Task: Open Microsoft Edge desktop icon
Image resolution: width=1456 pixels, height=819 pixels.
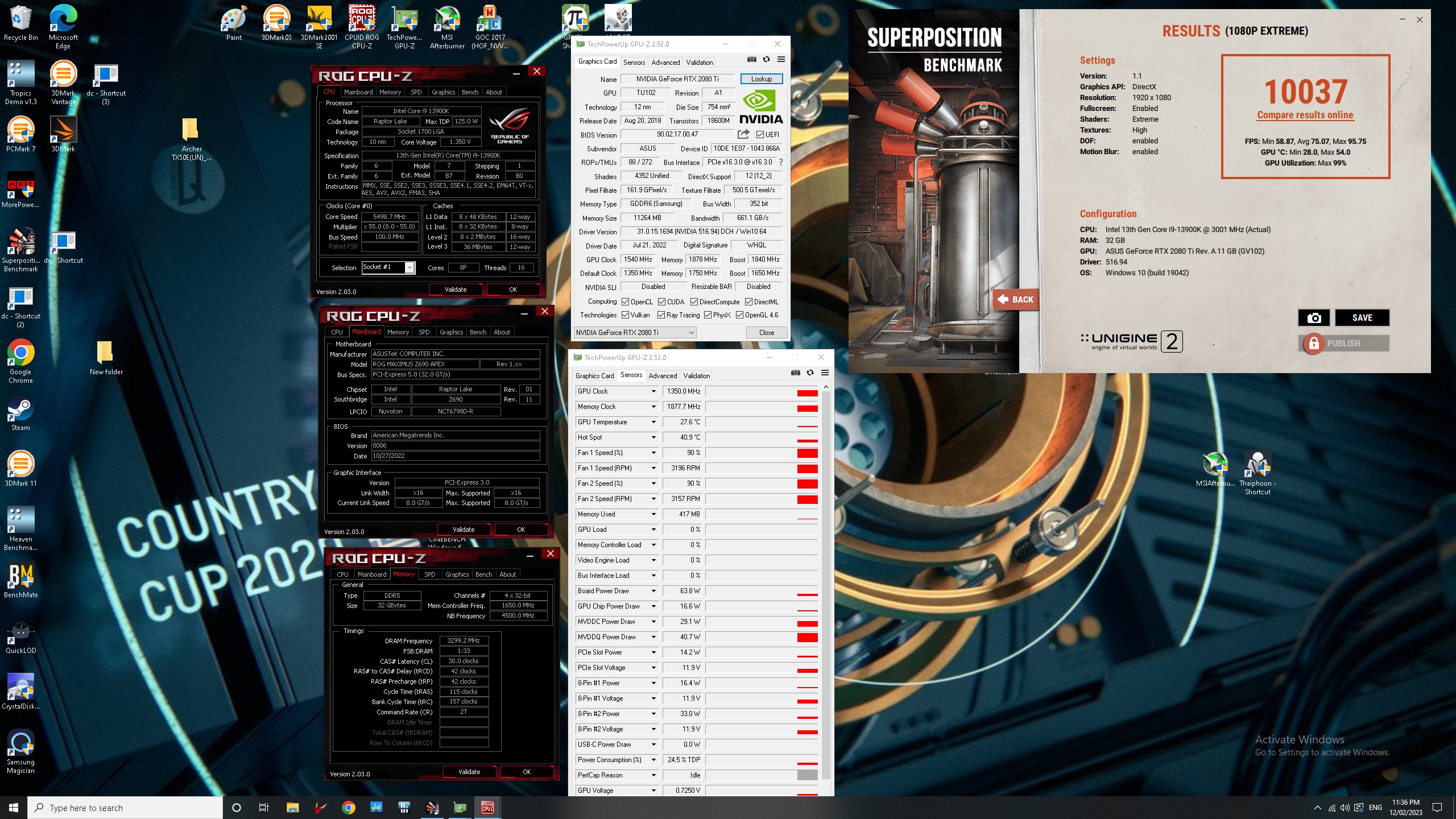Action: (x=63, y=26)
